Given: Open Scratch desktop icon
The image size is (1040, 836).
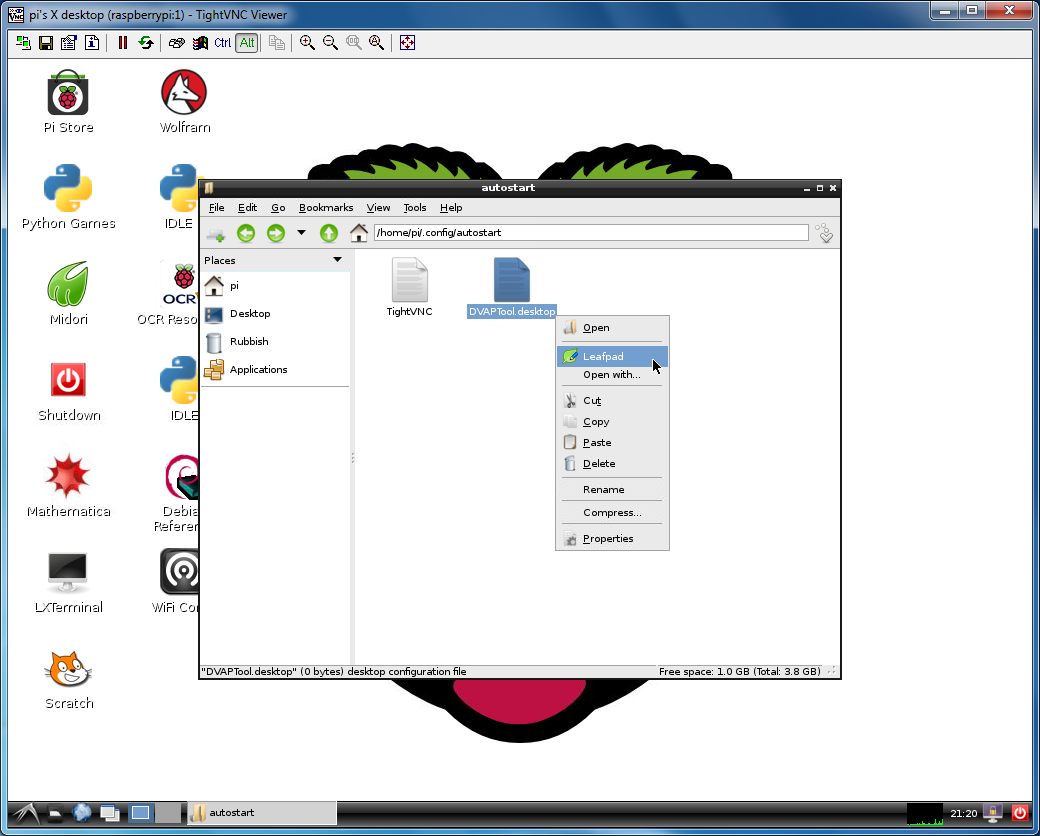Looking at the screenshot, I should coord(68,679).
